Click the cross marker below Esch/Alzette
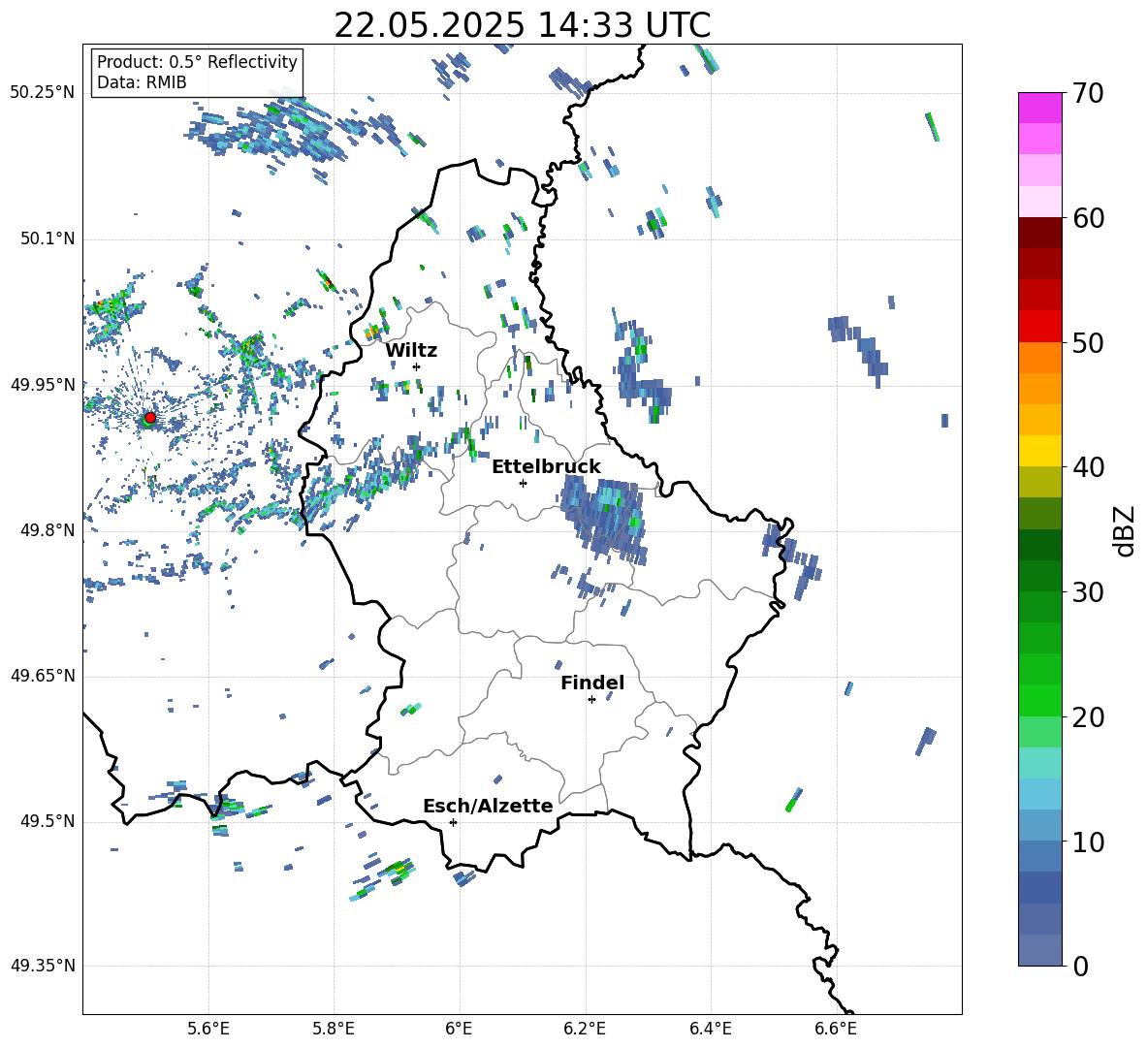This screenshot has height=1048, width=1148. coord(453,822)
